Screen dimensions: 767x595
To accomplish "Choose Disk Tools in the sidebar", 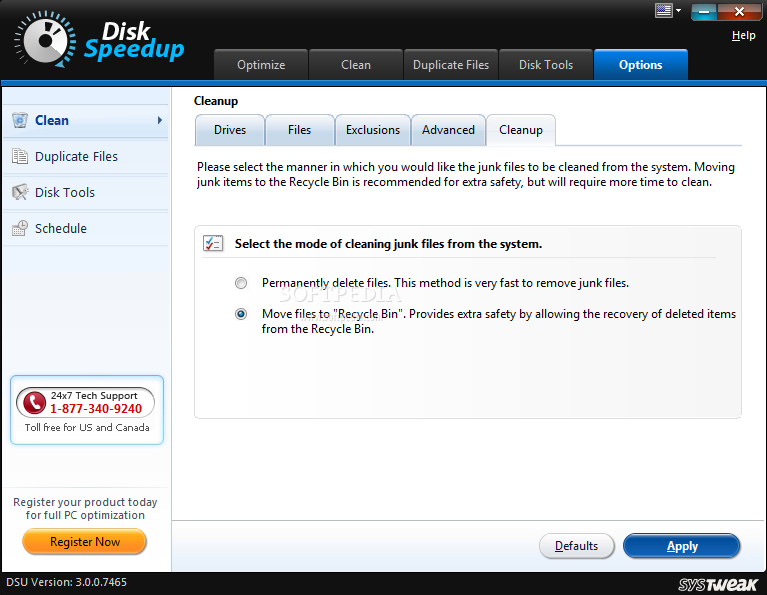I will 86,192.
